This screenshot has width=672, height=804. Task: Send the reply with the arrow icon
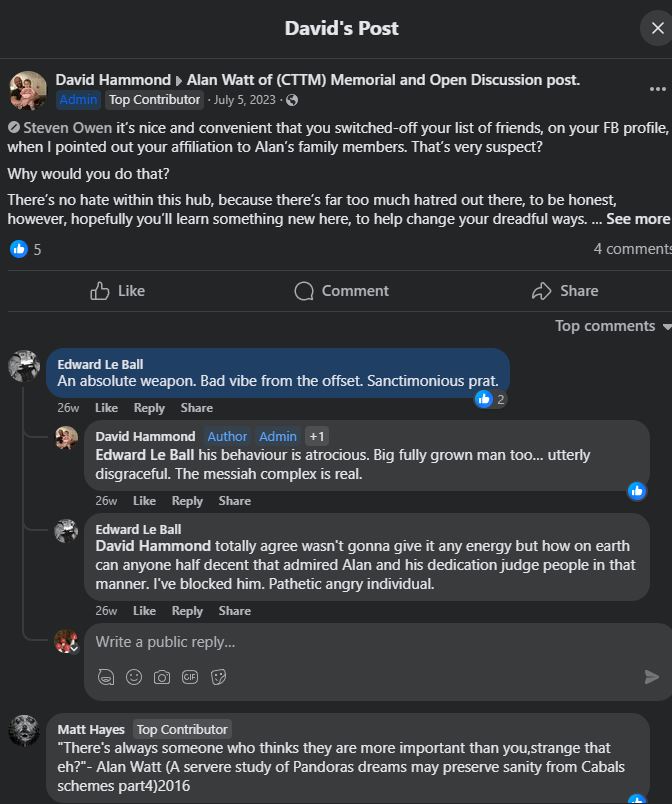pos(651,677)
